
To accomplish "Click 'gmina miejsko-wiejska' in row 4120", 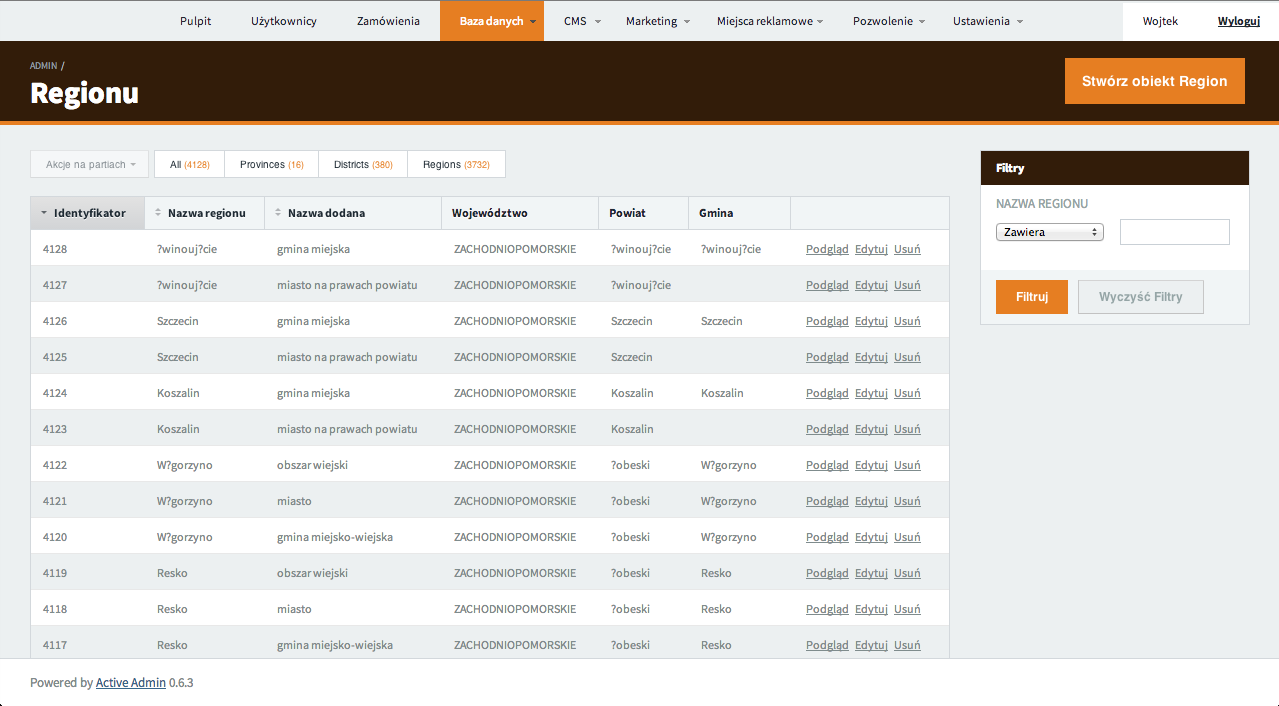I will [x=335, y=537].
